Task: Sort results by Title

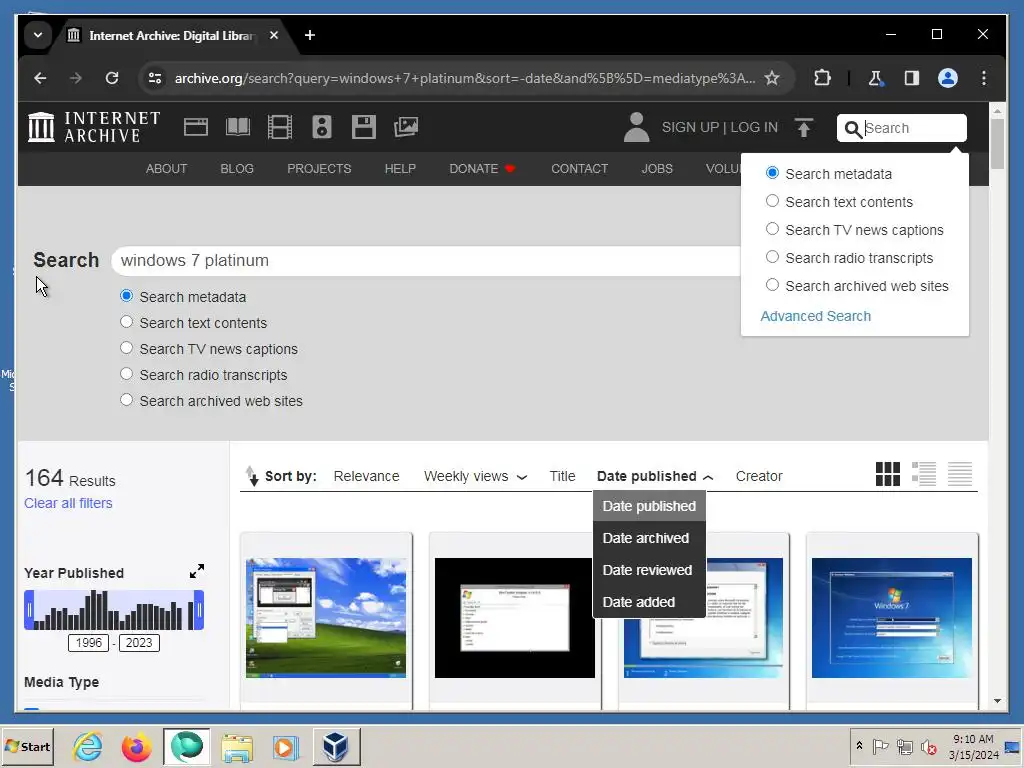Action: pos(562,476)
